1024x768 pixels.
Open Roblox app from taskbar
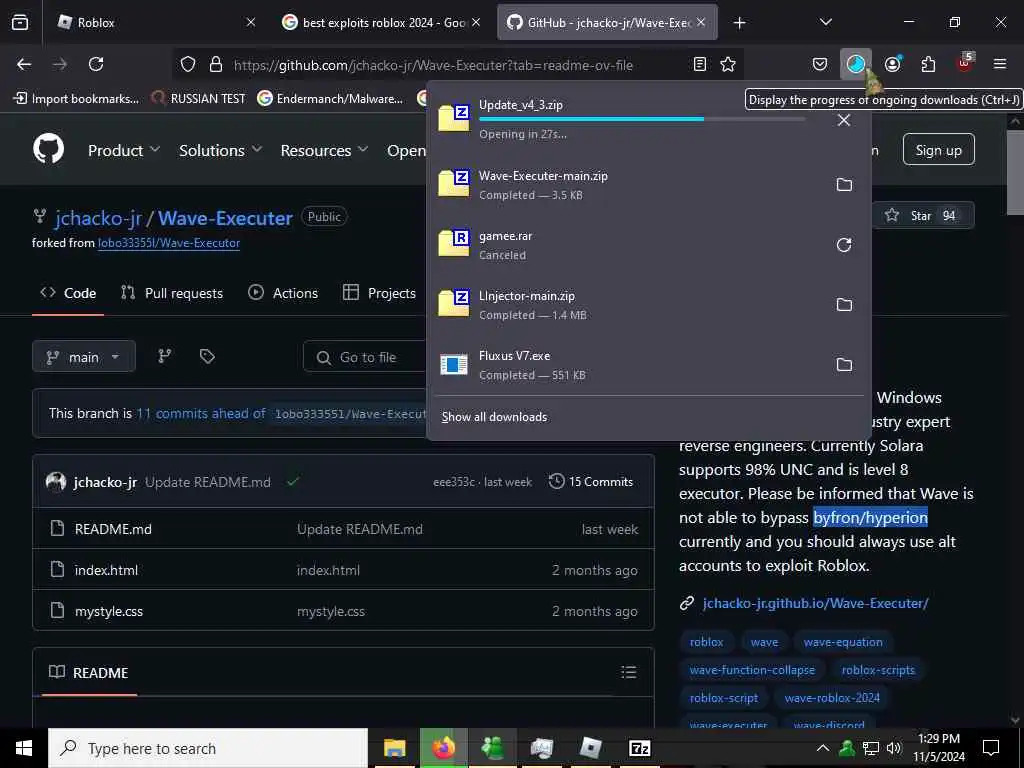coord(590,748)
